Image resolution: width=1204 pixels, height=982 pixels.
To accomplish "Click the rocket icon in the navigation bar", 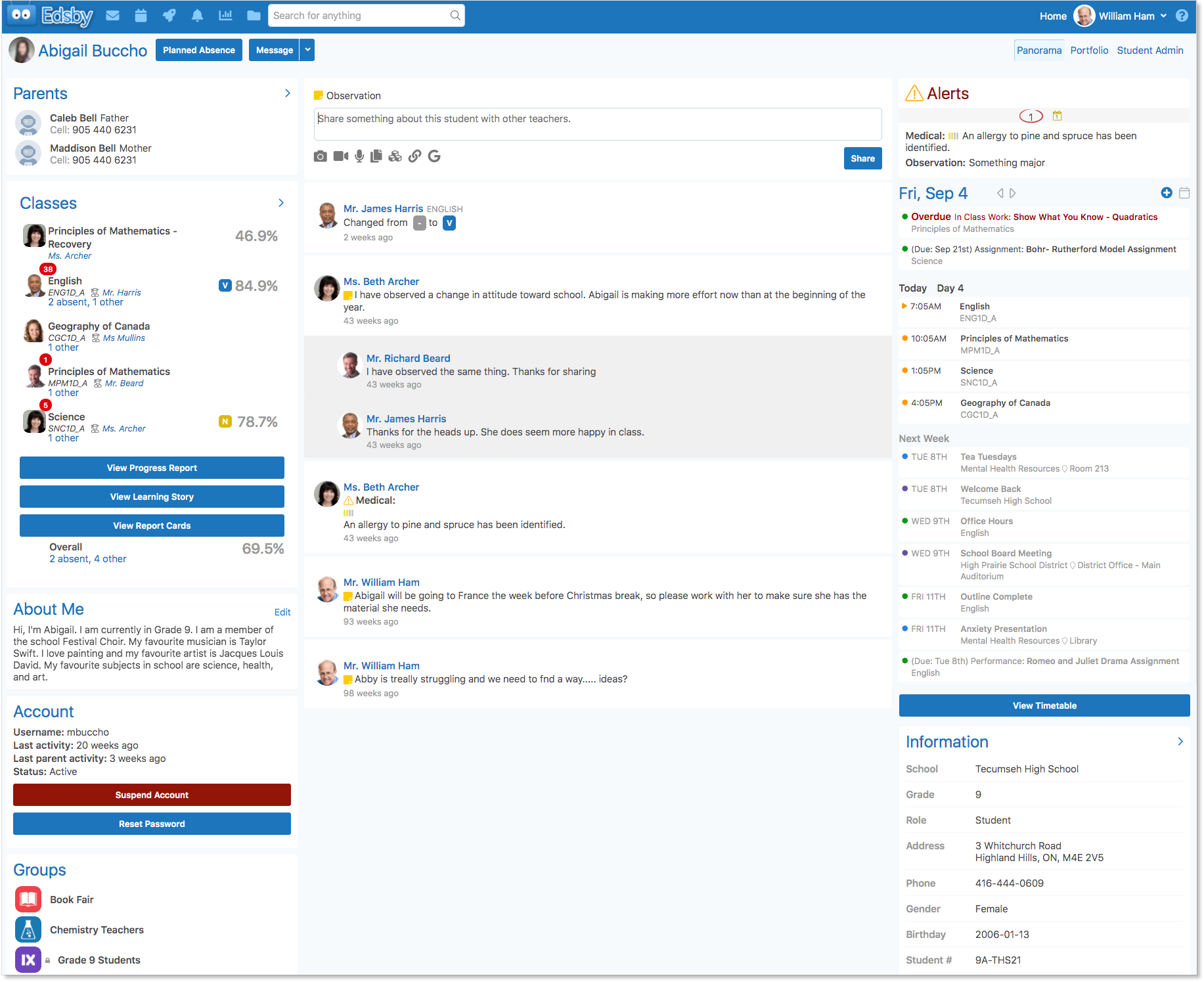I will [169, 16].
